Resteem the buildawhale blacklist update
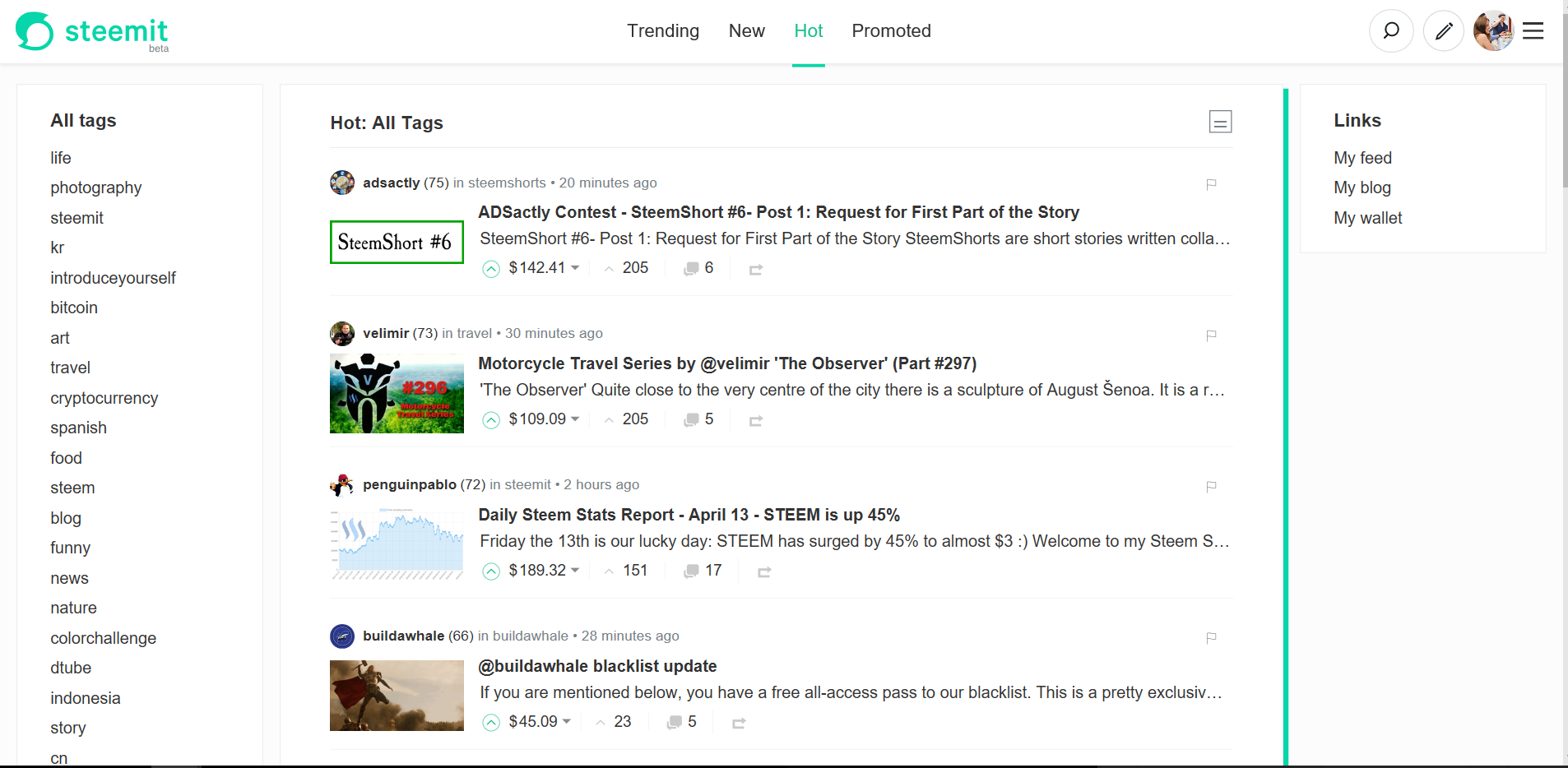Viewport: 1568px width, 768px height. click(739, 724)
